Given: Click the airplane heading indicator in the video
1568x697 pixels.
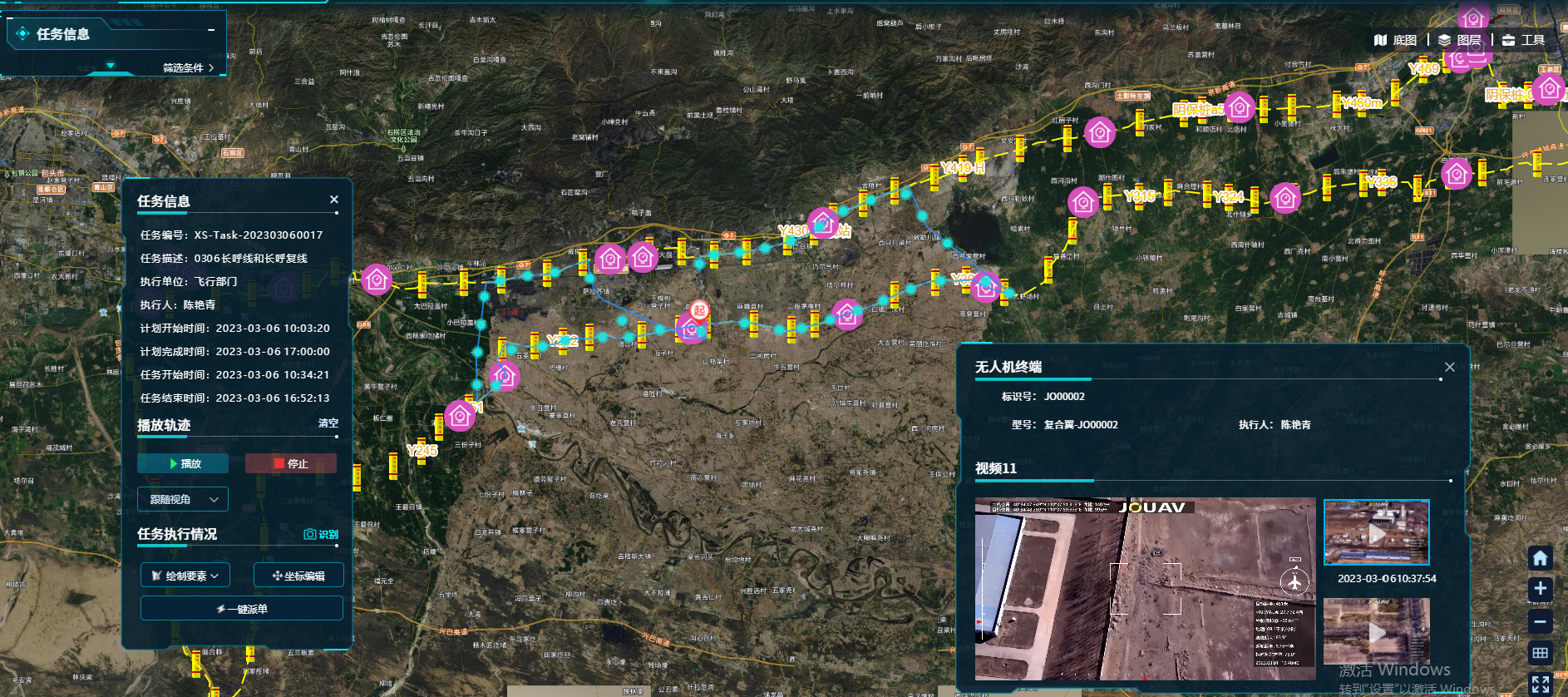Looking at the screenshot, I should 1294,581.
